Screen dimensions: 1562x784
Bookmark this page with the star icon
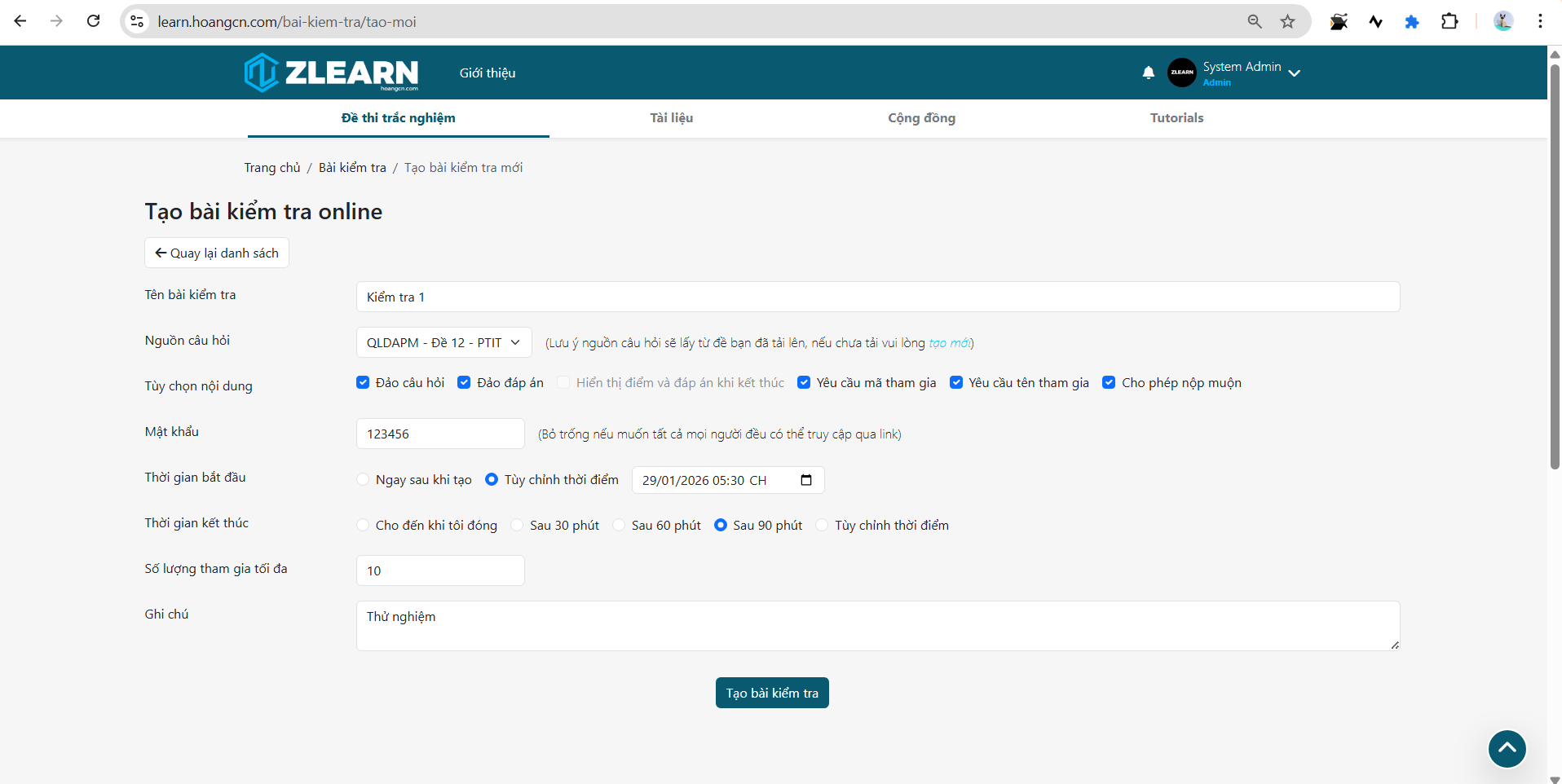pyautogui.click(x=1287, y=22)
